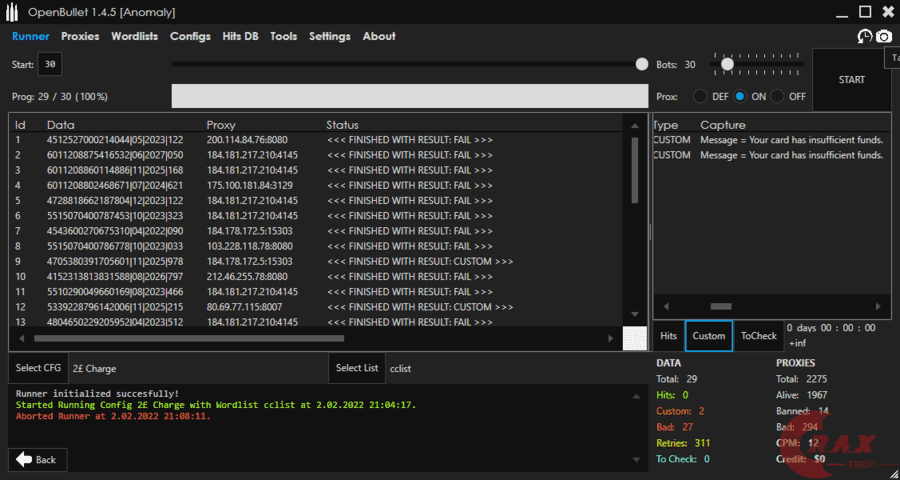Click the Select CFG button

(x=38, y=368)
